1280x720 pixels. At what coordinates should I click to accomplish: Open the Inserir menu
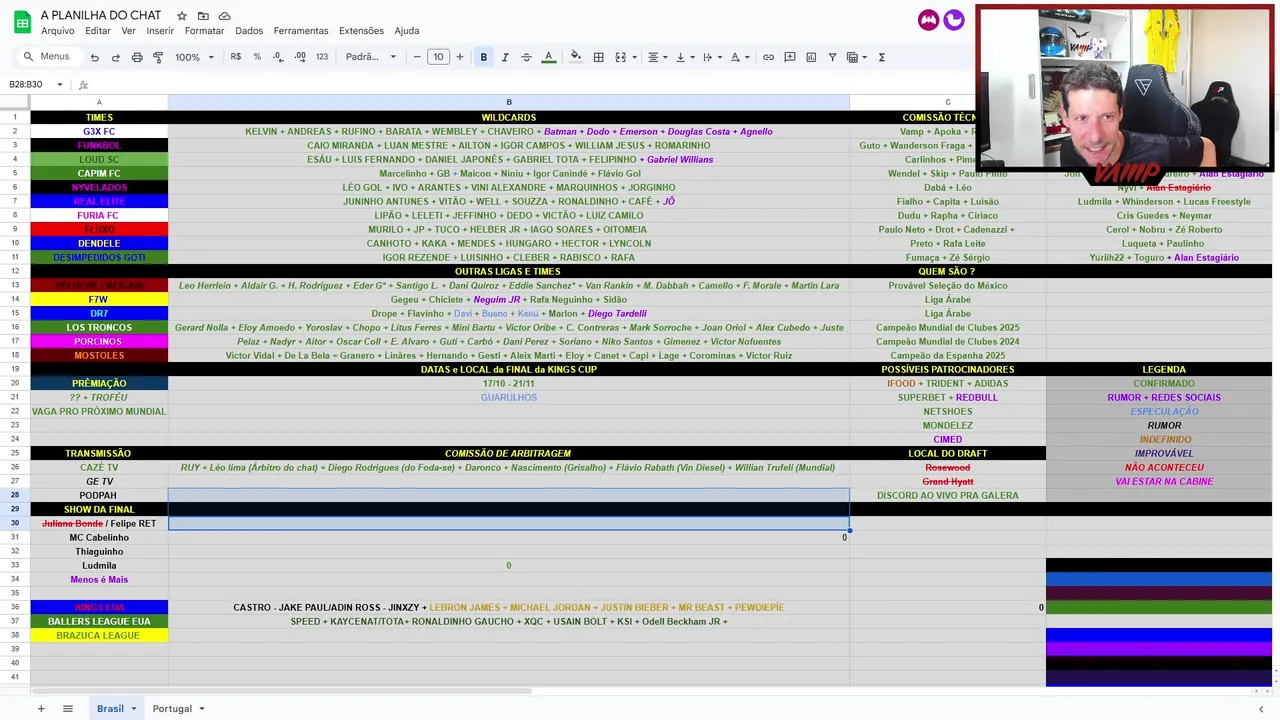pos(160,31)
